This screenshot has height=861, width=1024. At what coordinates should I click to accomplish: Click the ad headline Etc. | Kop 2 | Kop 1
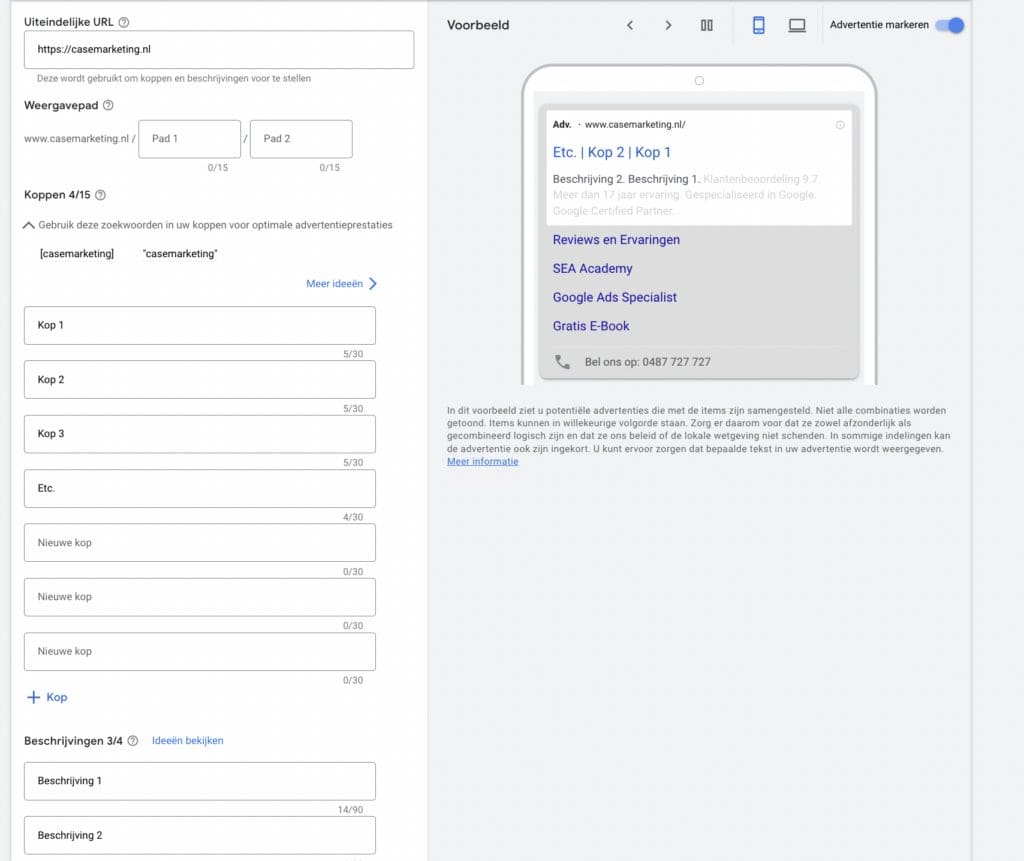tap(611, 152)
